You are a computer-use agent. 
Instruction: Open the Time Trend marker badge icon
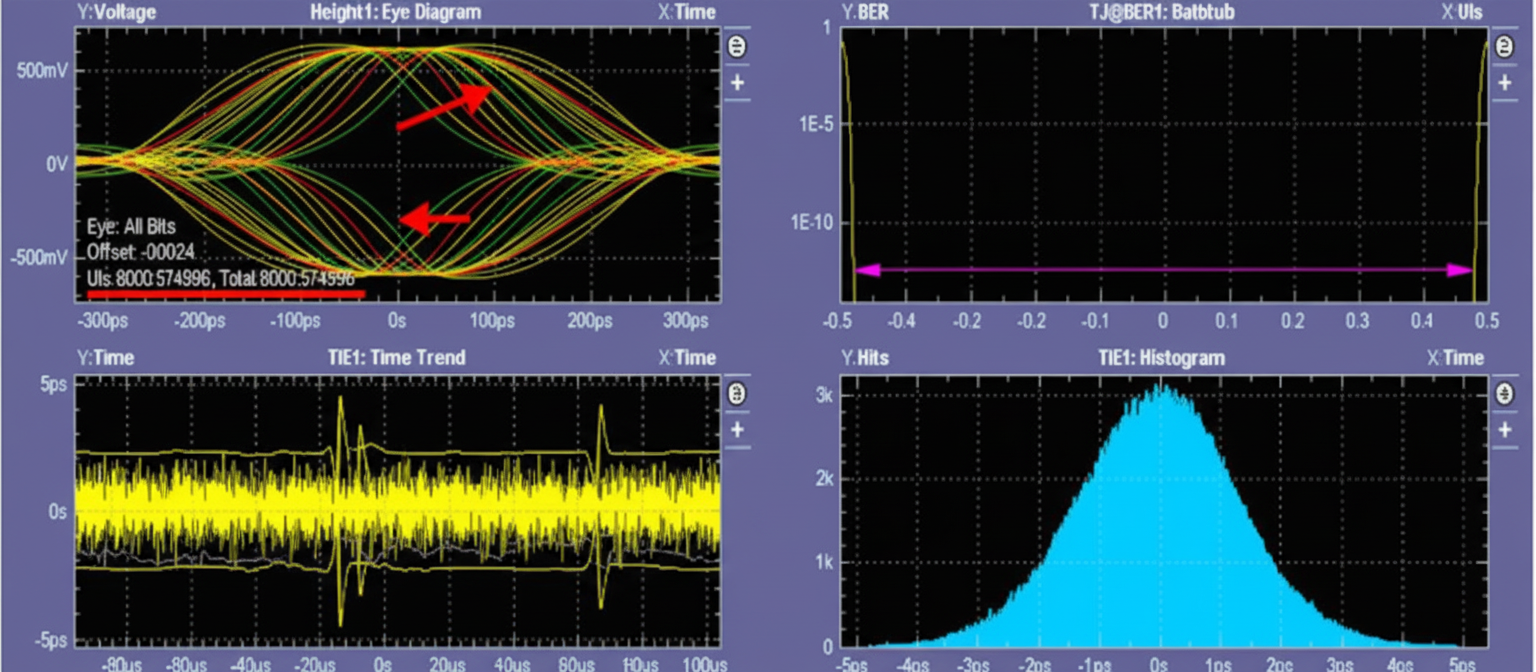point(735,393)
